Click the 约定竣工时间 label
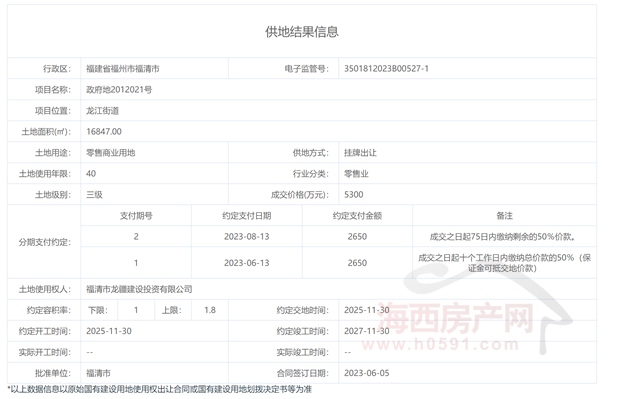The image size is (640, 399). click(x=302, y=331)
